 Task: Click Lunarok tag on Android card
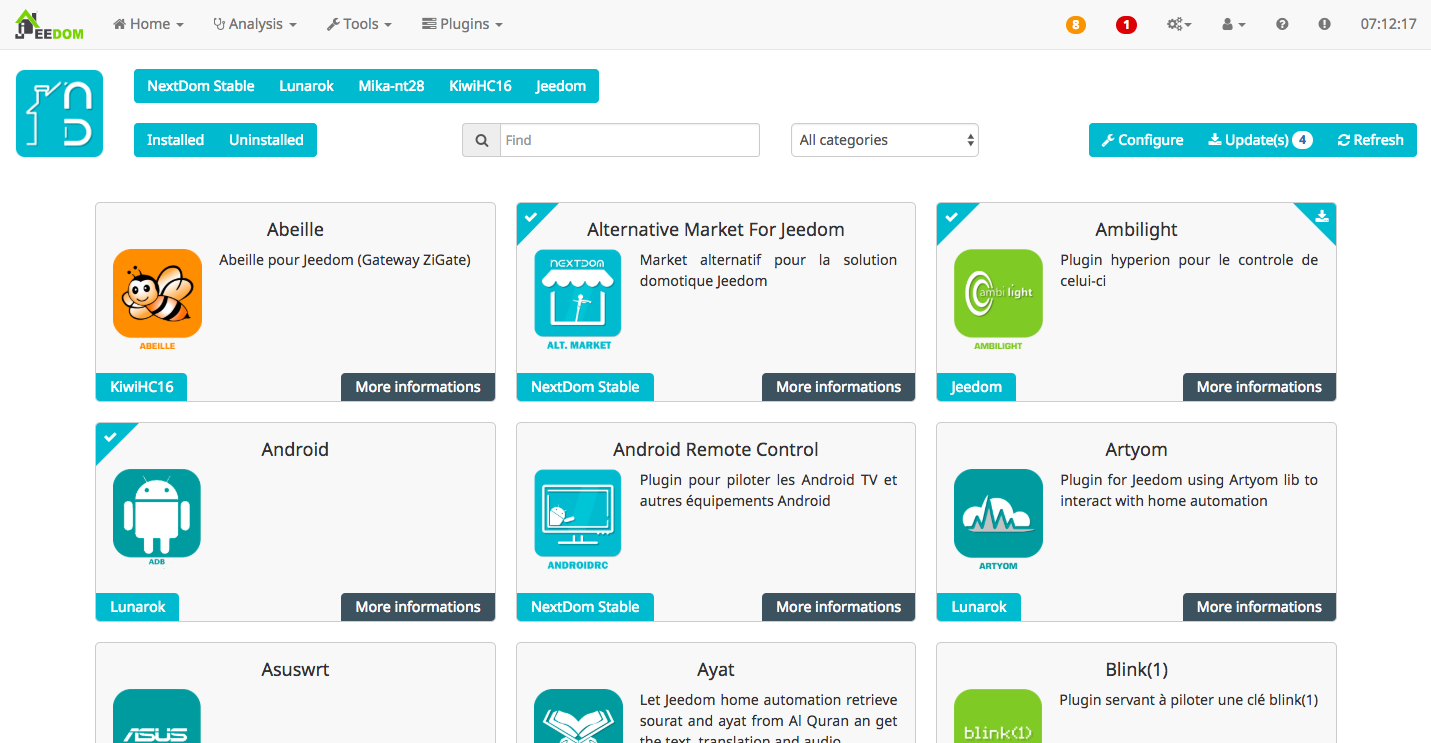point(138,607)
